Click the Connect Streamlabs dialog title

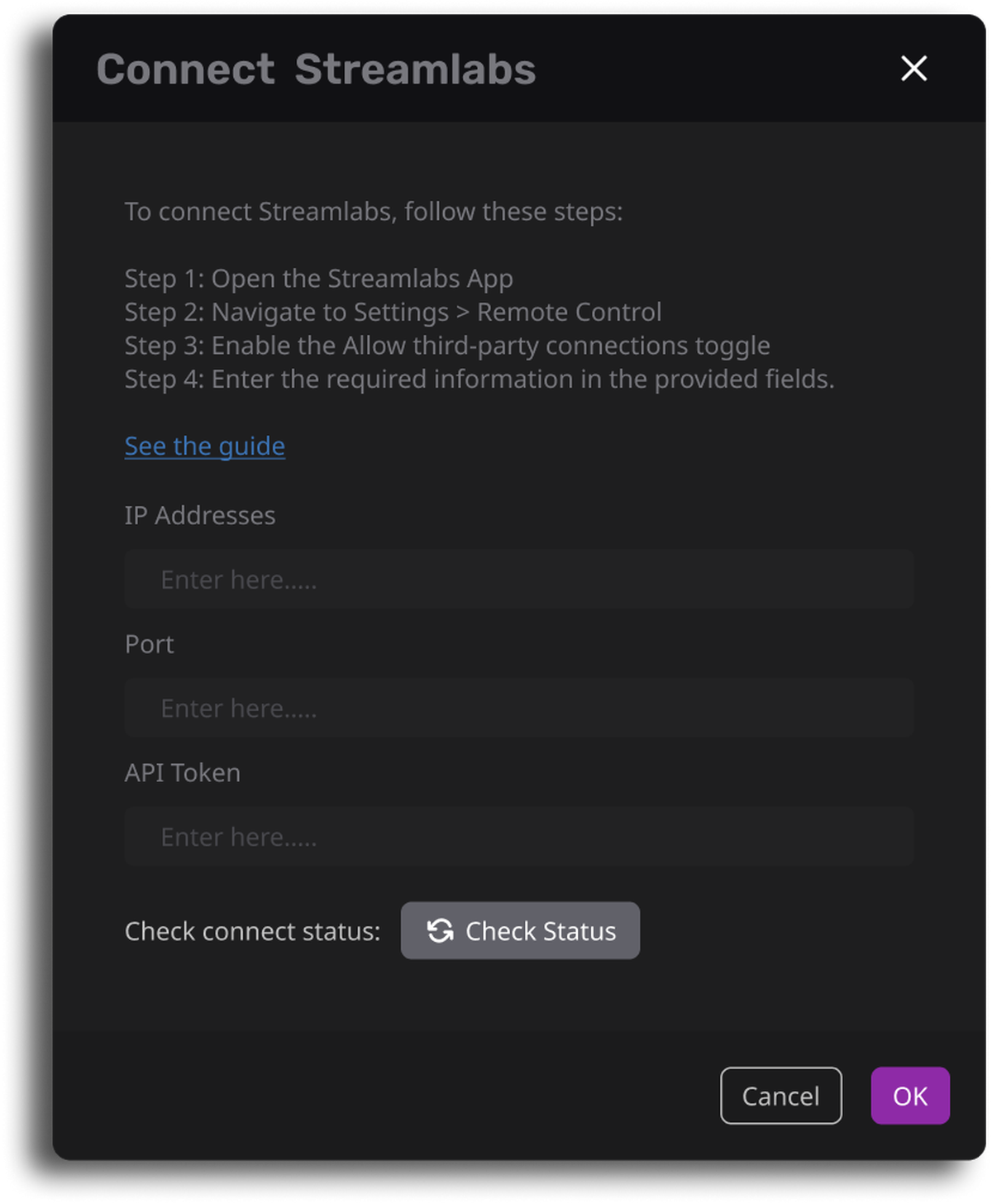317,69
